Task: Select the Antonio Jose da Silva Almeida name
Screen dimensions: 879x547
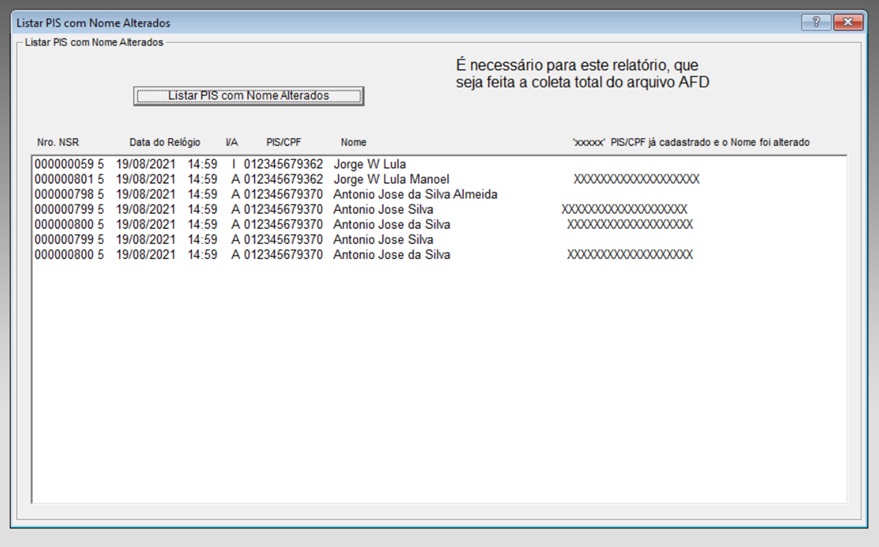Action: click(415, 194)
